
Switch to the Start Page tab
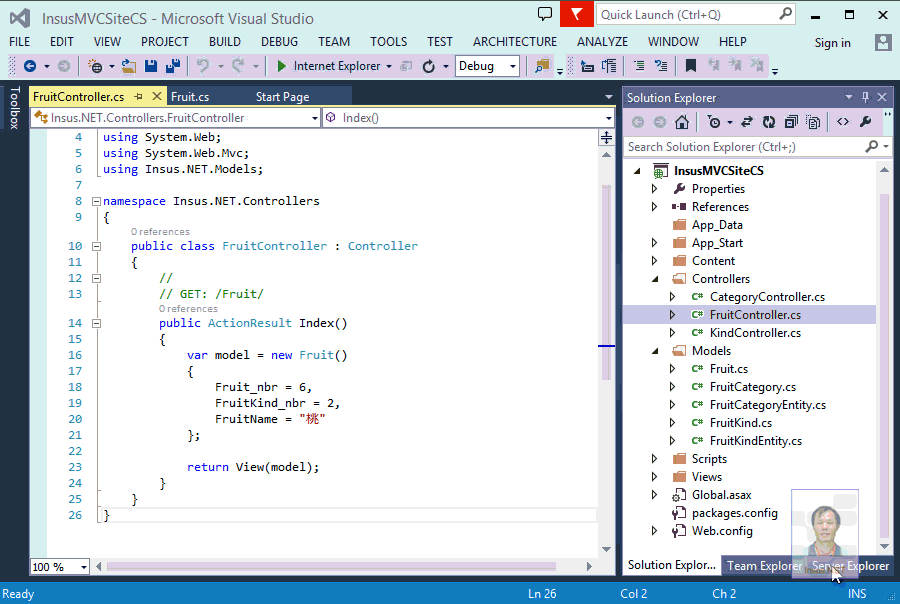[282, 97]
